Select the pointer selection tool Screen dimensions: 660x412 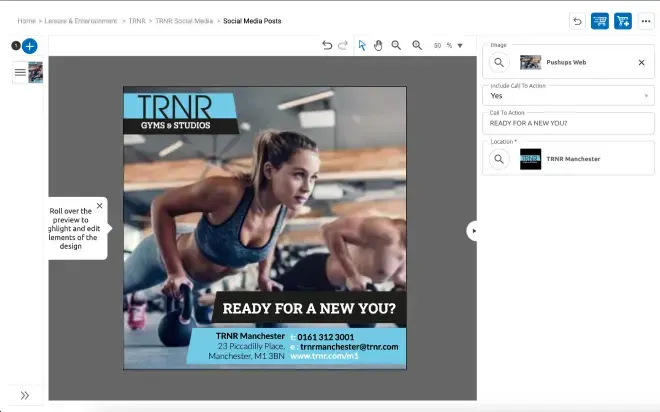(363, 45)
